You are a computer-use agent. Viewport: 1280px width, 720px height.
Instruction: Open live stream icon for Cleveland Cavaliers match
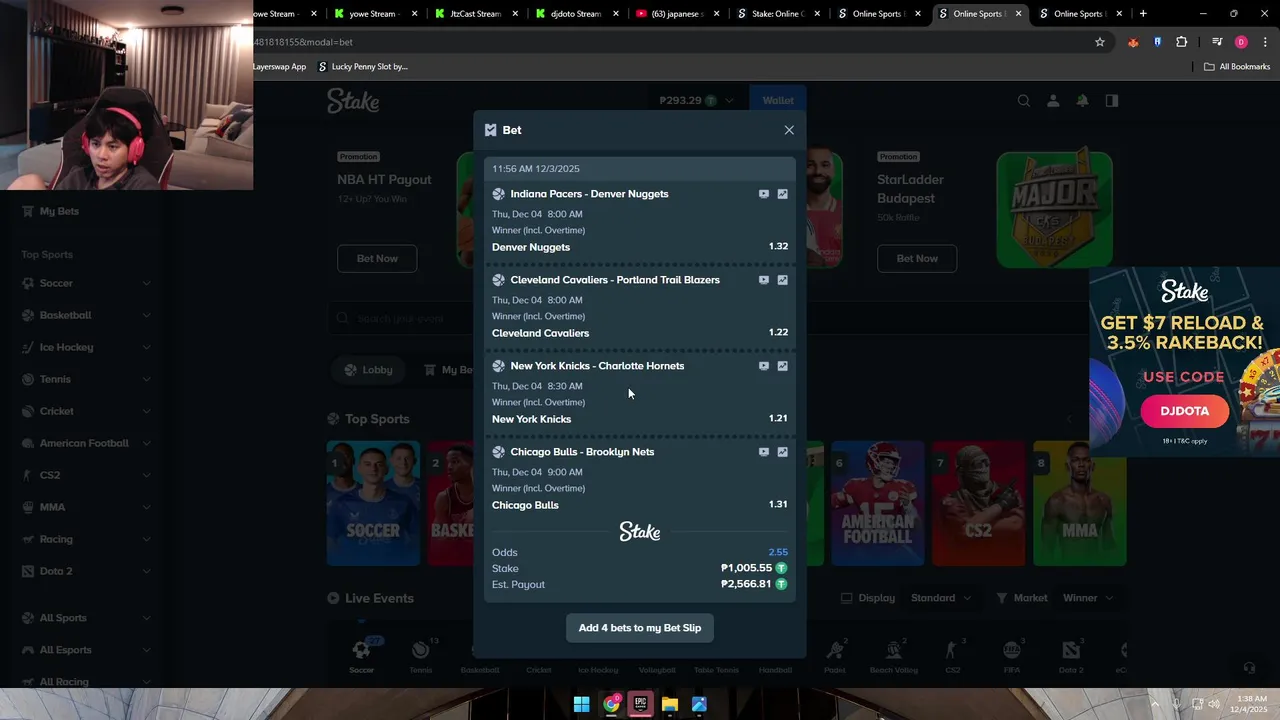click(x=764, y=280)
